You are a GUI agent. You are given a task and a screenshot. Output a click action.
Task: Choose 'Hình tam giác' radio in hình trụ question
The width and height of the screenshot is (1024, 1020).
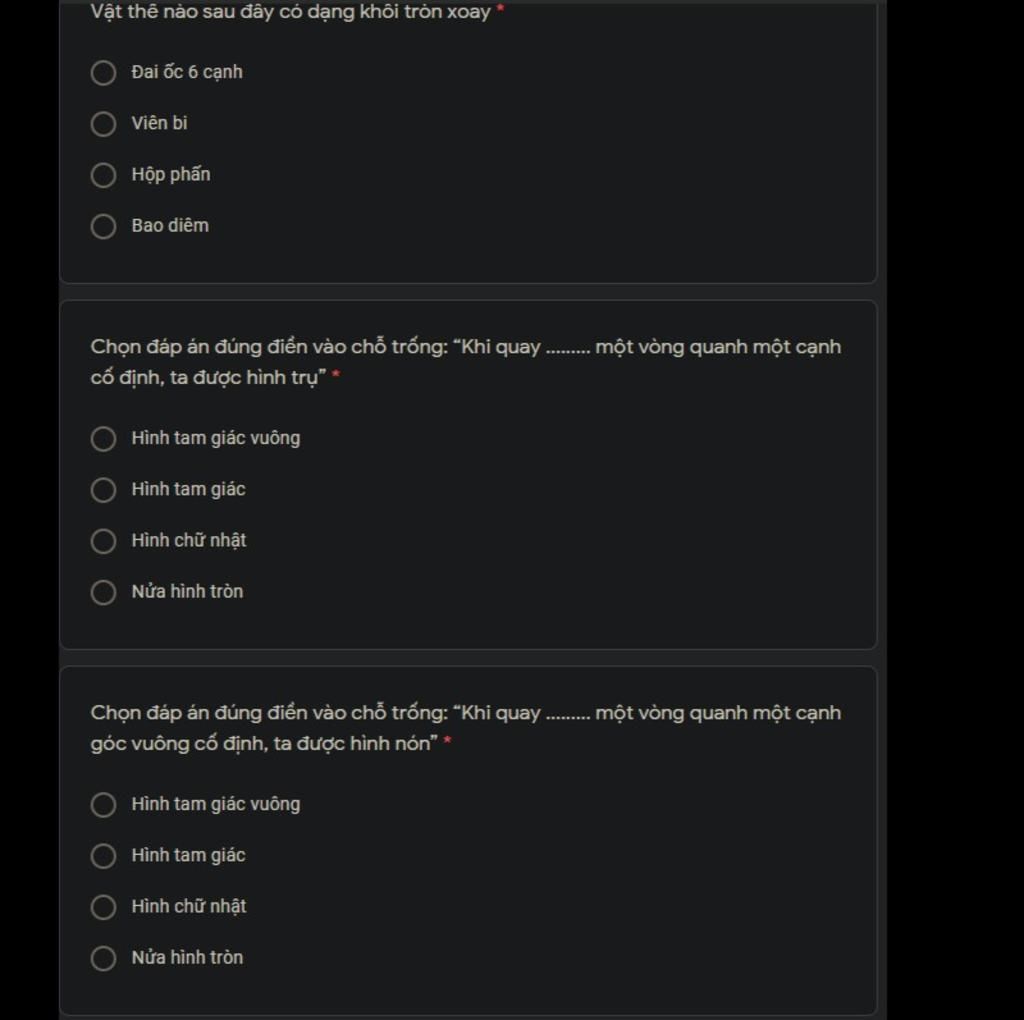pyautogui.click(x=104, y=490)
